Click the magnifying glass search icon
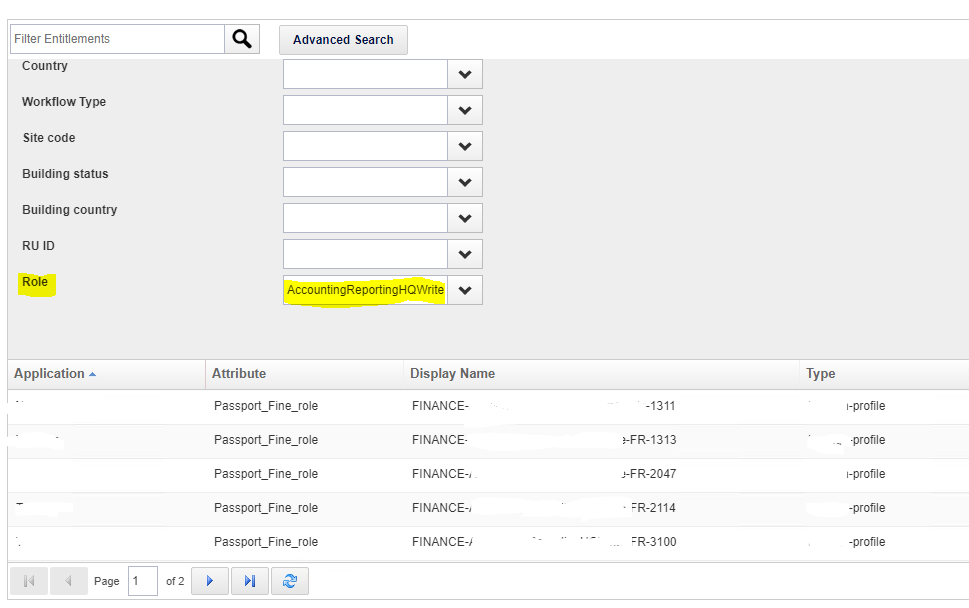969x608 pixels. tap(242, 39)
